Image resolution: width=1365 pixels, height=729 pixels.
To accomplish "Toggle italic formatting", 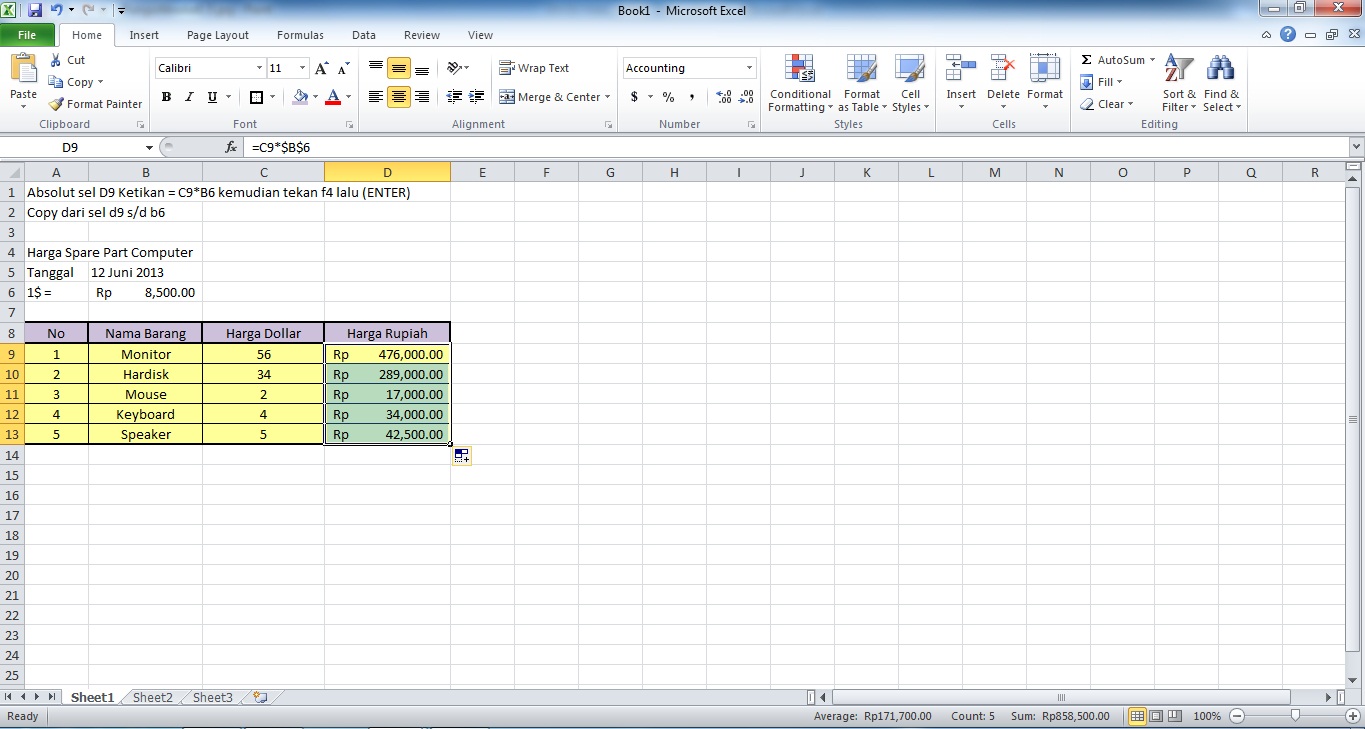I will coord(188,97).
